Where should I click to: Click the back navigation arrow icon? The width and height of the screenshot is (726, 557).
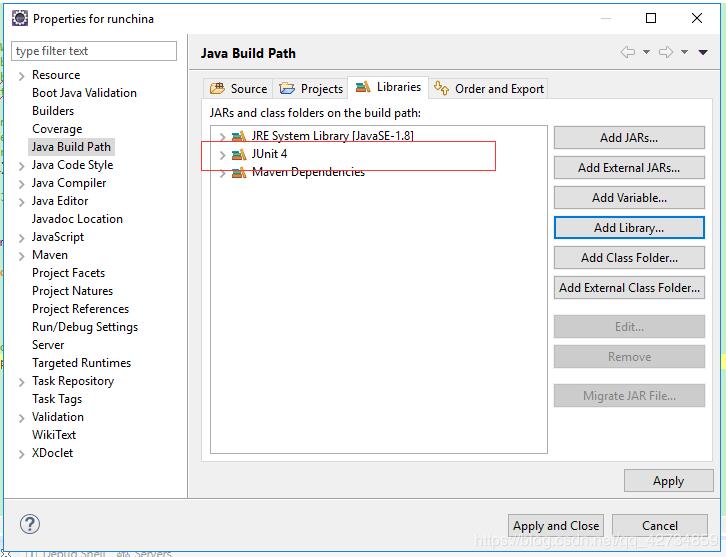[x=628, y=52]
